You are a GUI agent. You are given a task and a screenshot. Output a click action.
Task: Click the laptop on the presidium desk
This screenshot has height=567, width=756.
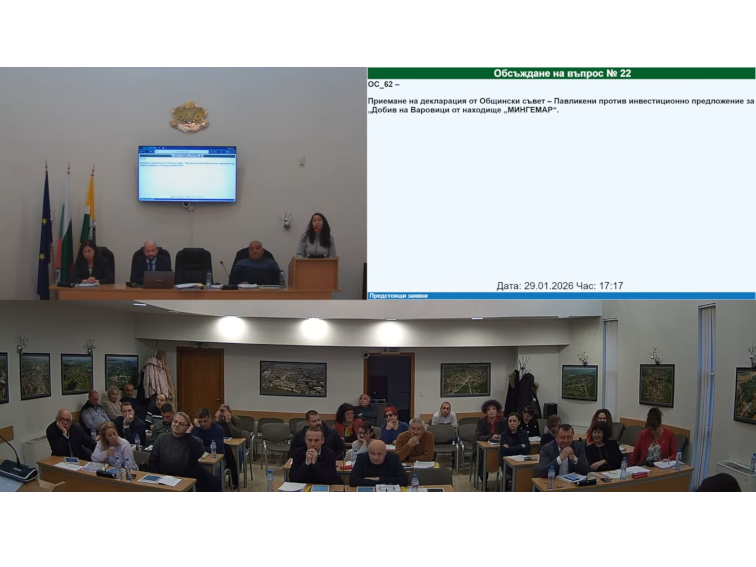pyautogui.click(x=158, y=279)
